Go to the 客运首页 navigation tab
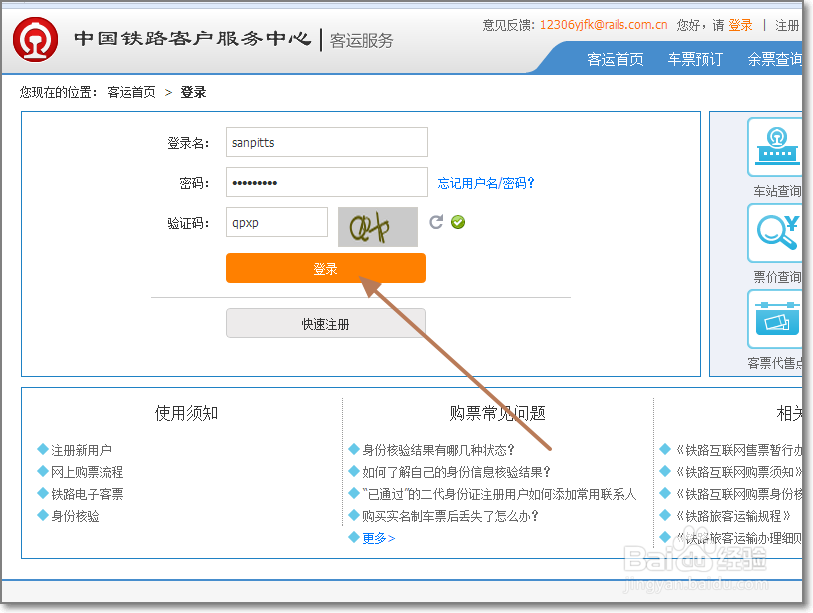The image size is (813, 613). [615, 59]
